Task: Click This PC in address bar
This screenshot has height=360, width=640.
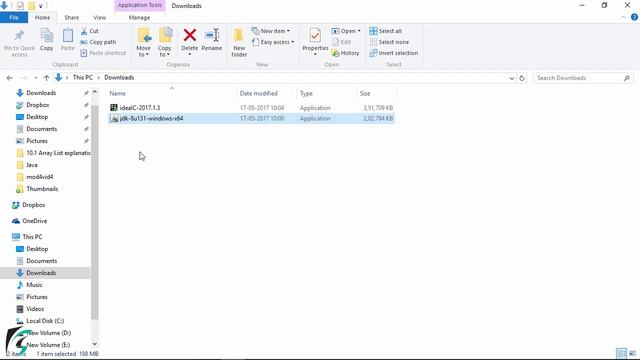Action: pyautogui.click(x=83, y=78)
